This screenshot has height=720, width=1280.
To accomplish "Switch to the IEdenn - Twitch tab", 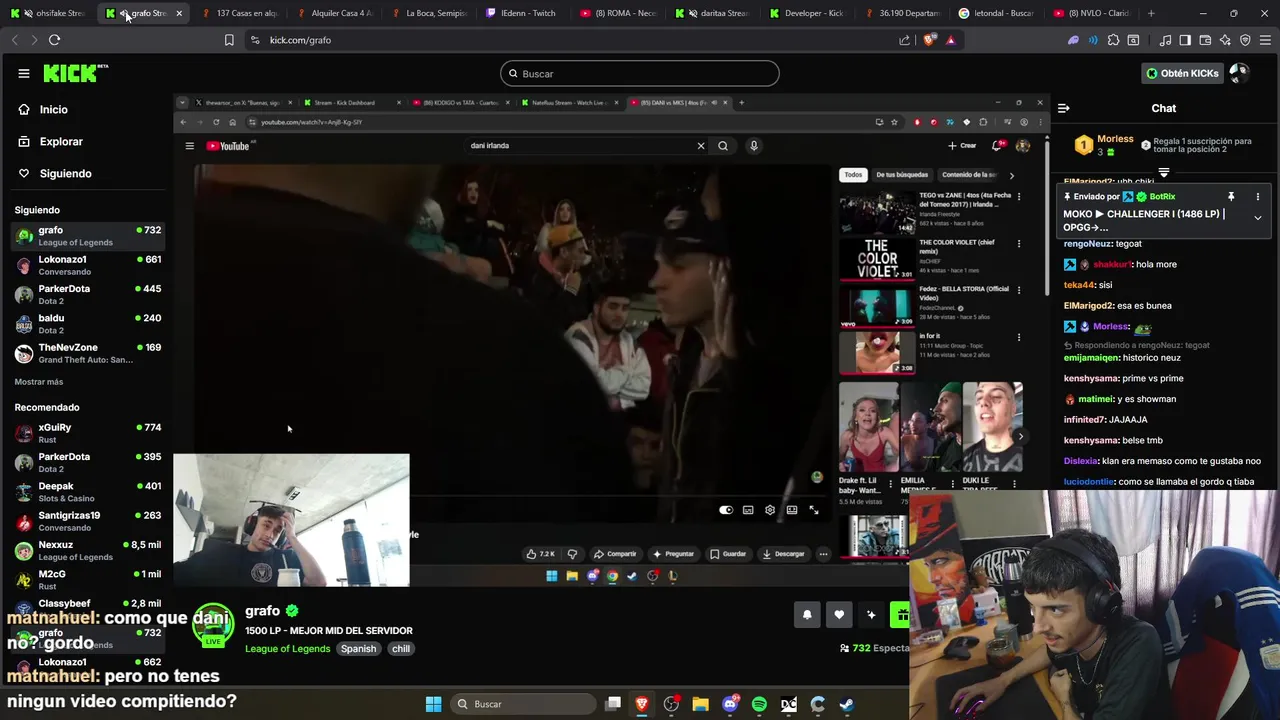I will pos(521,13).
